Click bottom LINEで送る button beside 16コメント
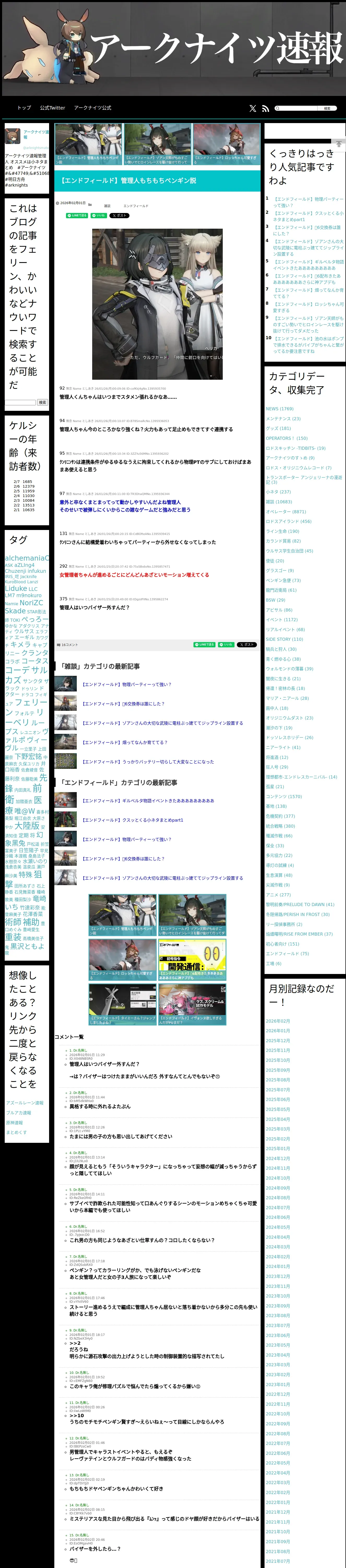This screenshot has height=1568, width=346. pyautogui.click(x=204, y=645)
